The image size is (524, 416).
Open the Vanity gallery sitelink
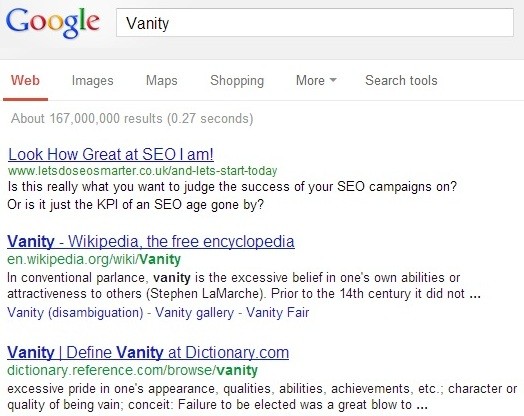[x=194, y=313]
